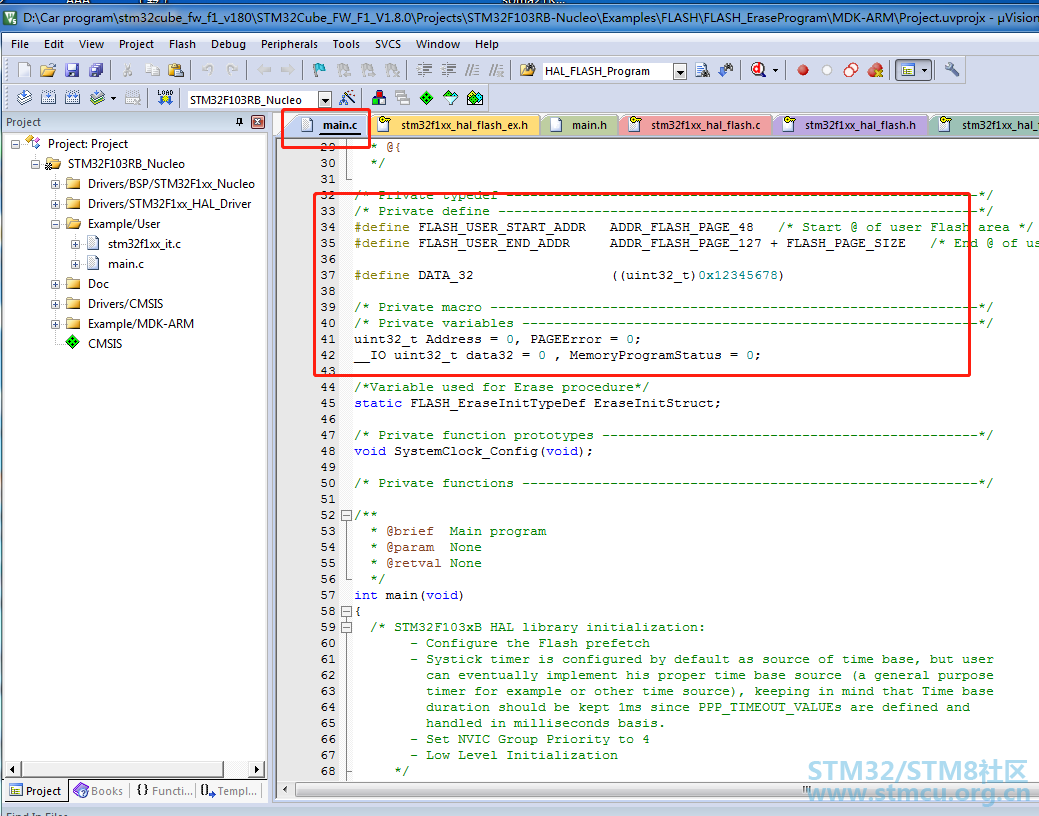Indent the selected lines
Viewport: 1039px width, 816px height.
(424, 70)
